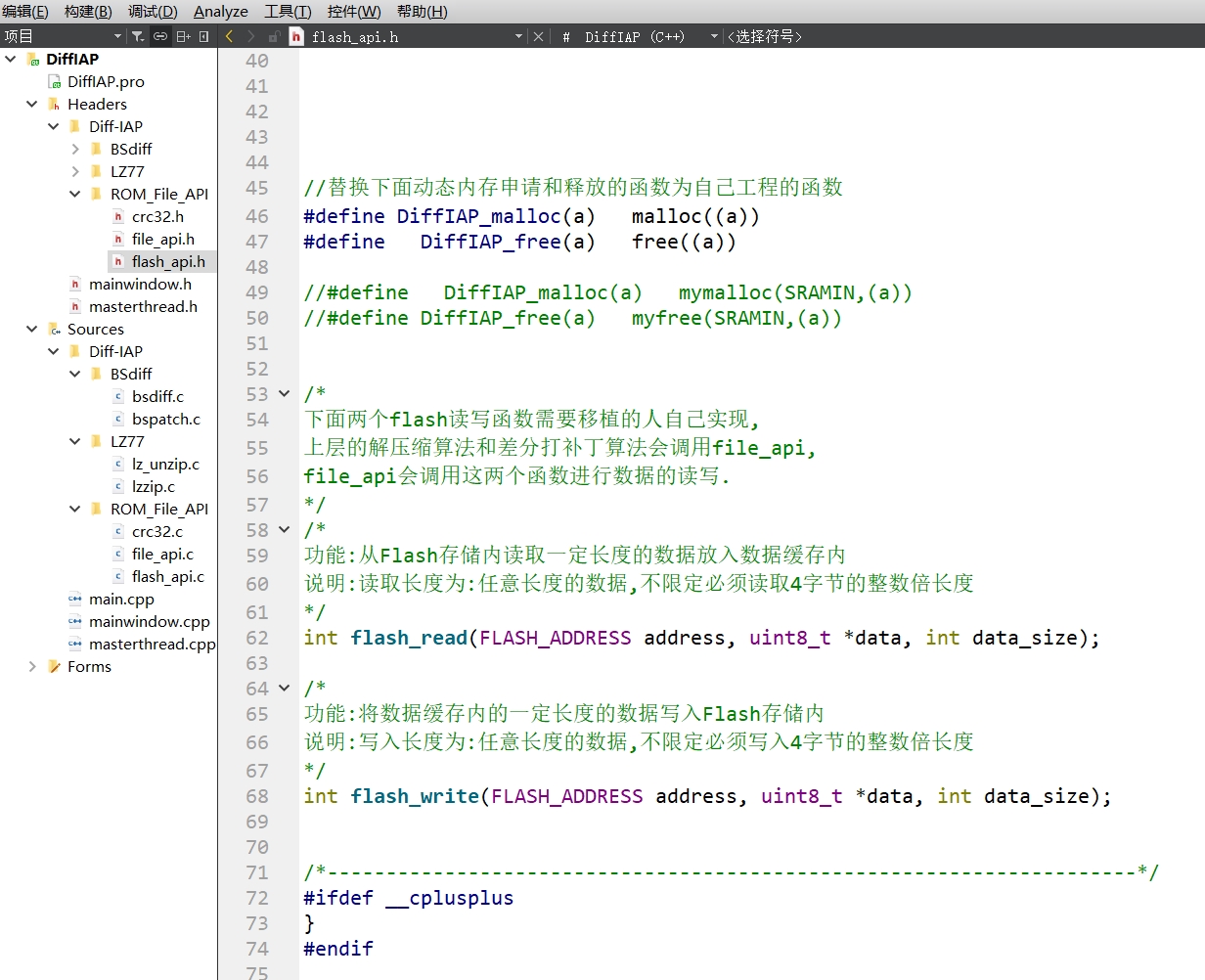
Task: Toggle synchronize with editor link icon
Action: (160, 36)
